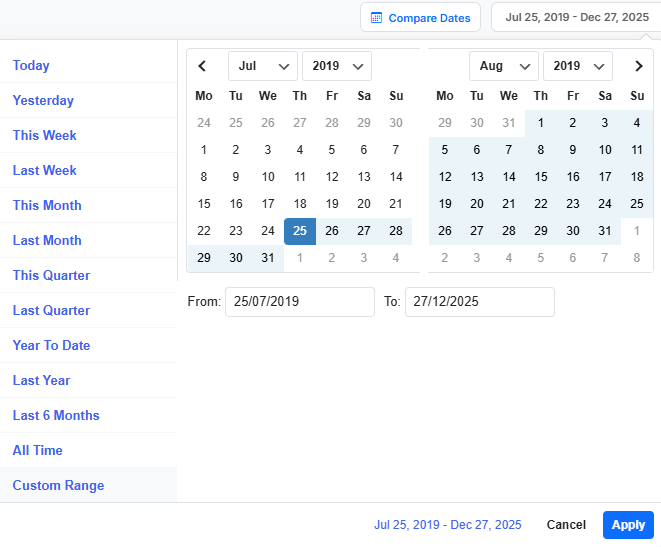Select the This Quarter preset
This screenshot has width=661, height=547.
[51, 276]
